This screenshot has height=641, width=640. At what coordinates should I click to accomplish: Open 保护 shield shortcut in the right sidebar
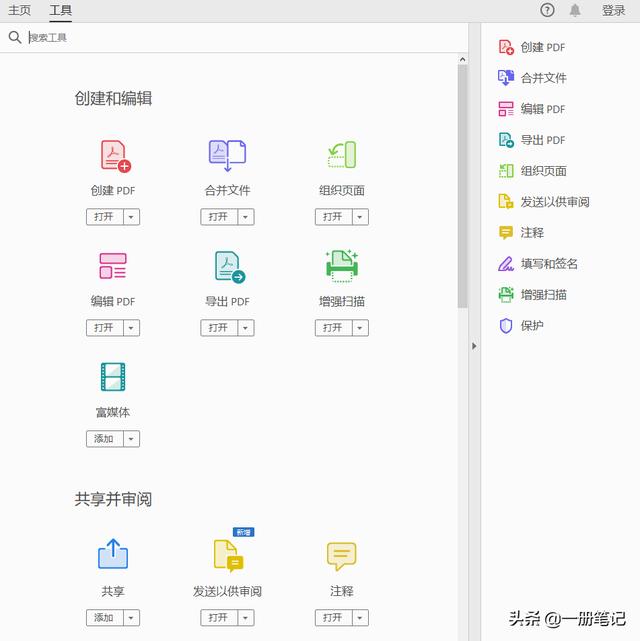coord(521,325)
